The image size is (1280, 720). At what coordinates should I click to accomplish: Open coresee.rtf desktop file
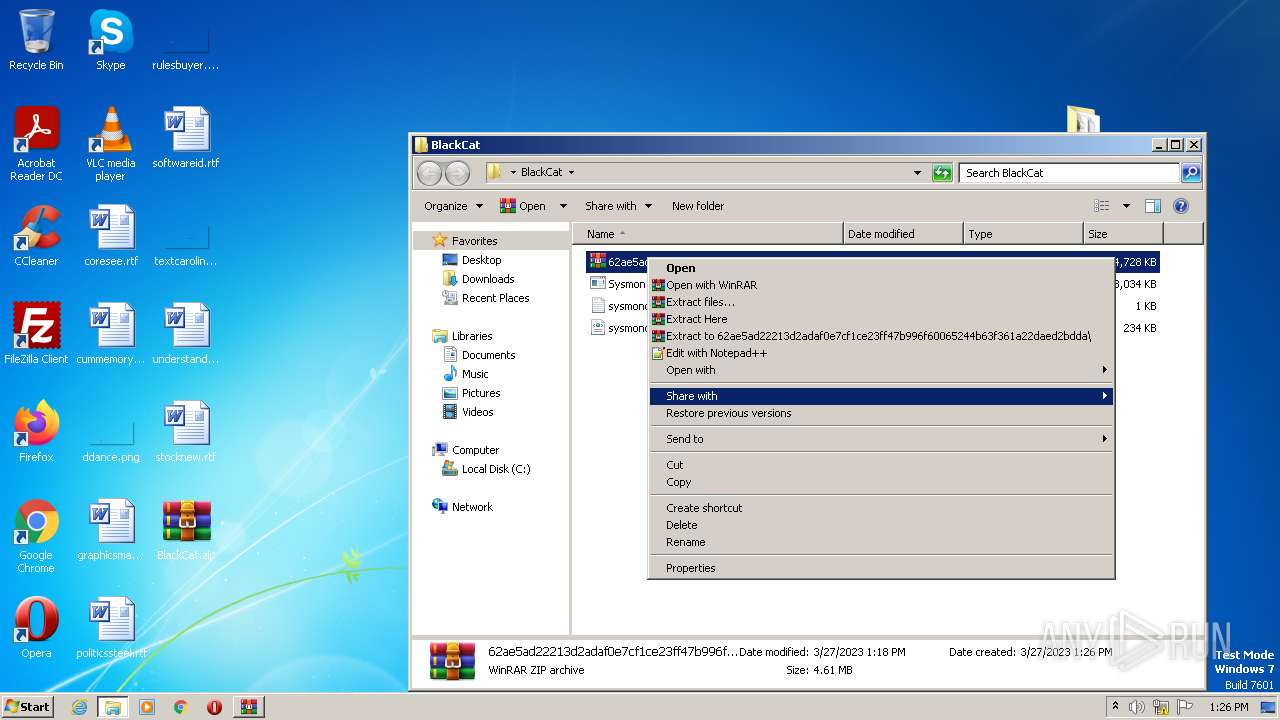110,236
